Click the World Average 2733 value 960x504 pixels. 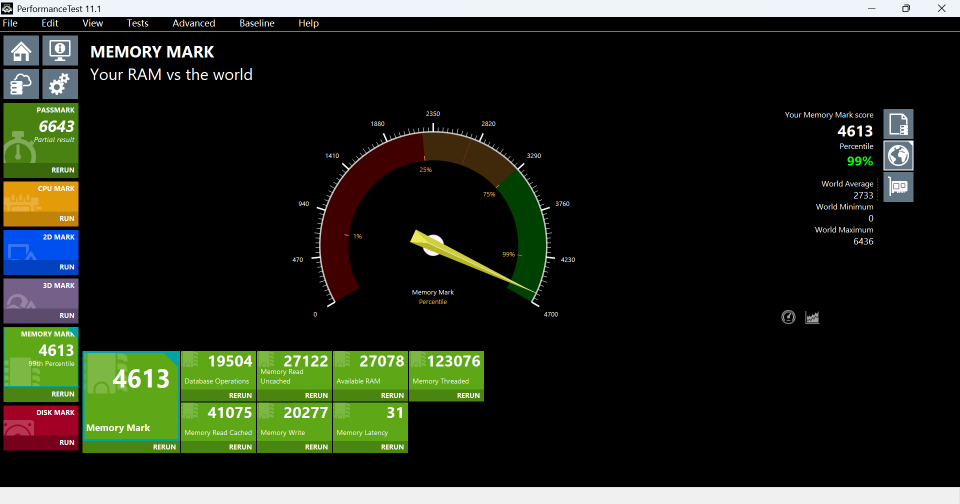tap(863, 195)
